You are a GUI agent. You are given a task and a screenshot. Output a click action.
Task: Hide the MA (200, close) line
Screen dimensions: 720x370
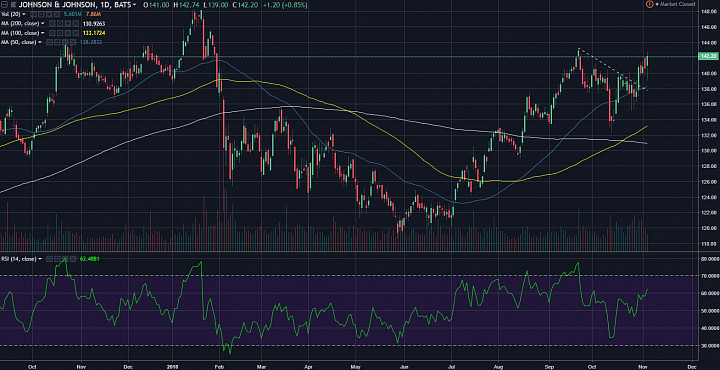[52, 23]
